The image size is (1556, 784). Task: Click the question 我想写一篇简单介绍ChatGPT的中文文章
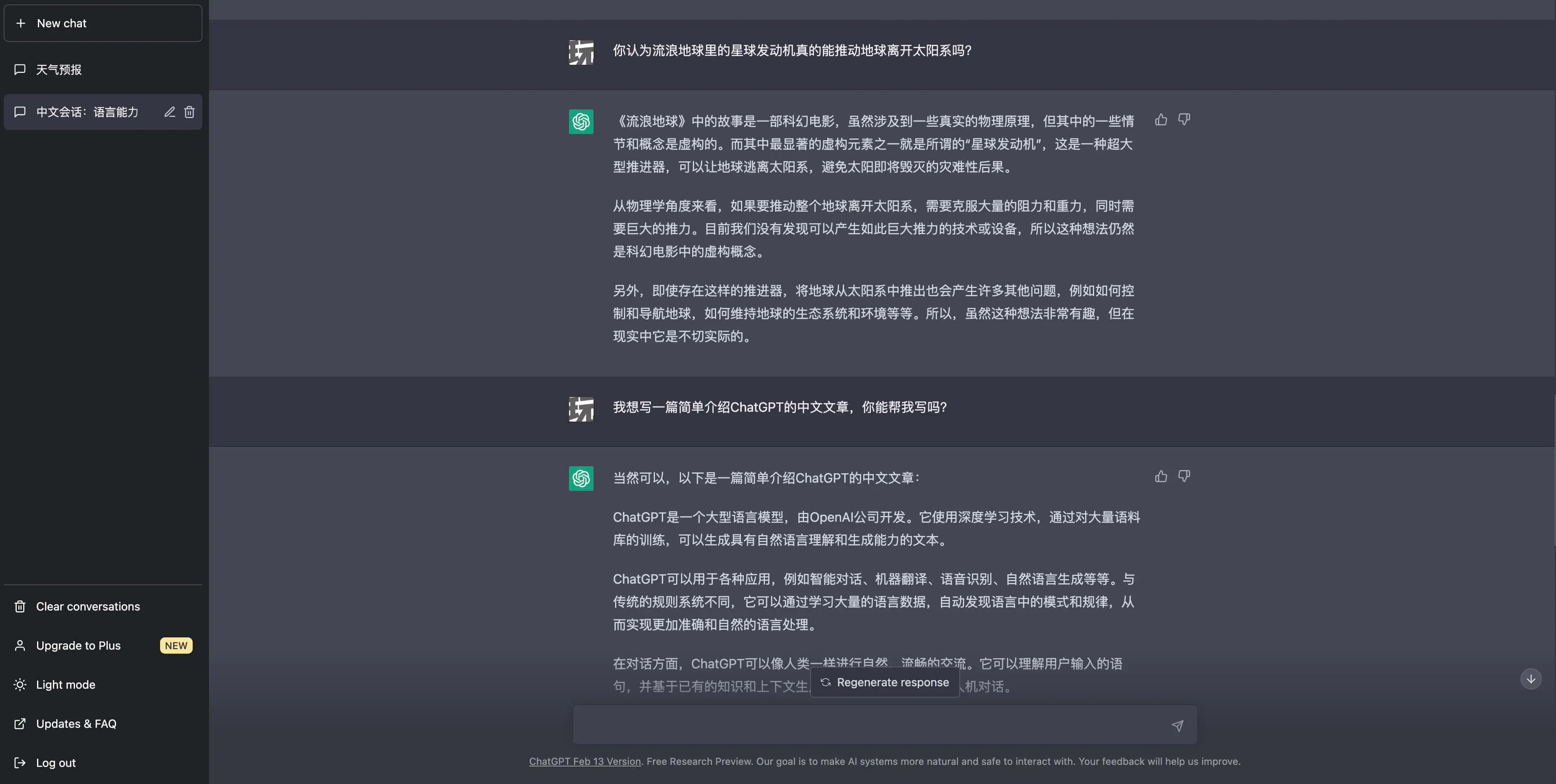(780, 407)
